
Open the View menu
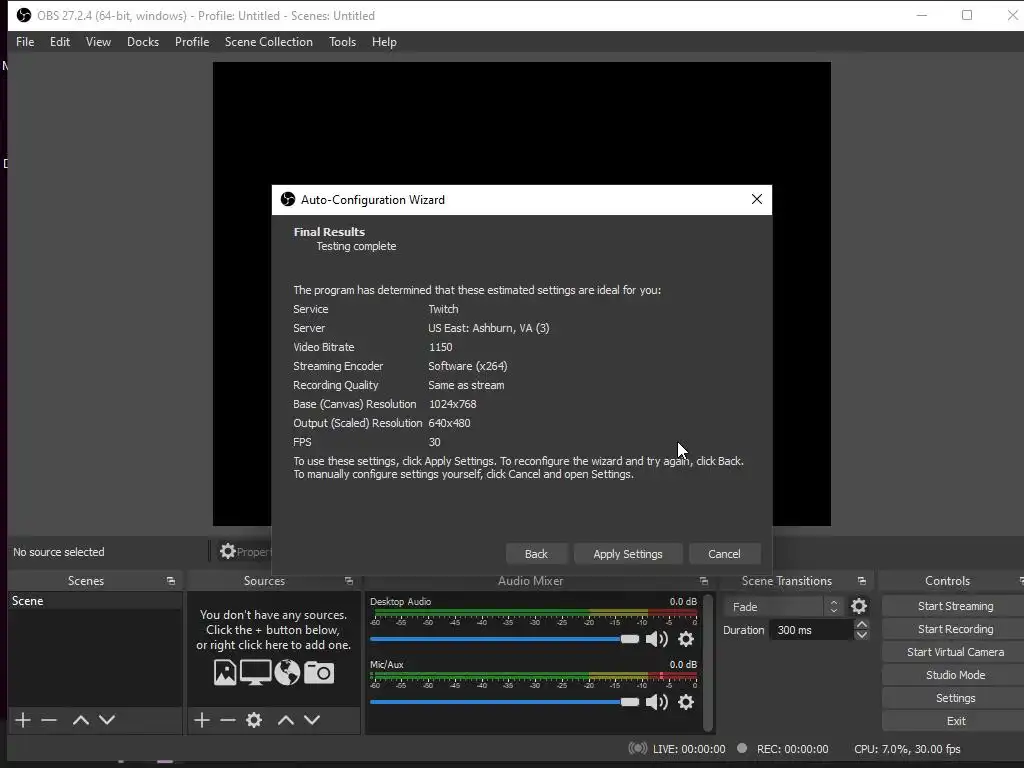click(98, 42)
